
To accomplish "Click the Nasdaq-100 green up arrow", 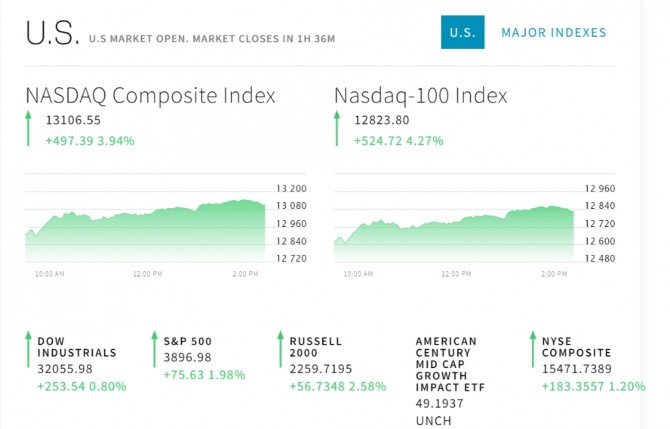I will point(337,130).
